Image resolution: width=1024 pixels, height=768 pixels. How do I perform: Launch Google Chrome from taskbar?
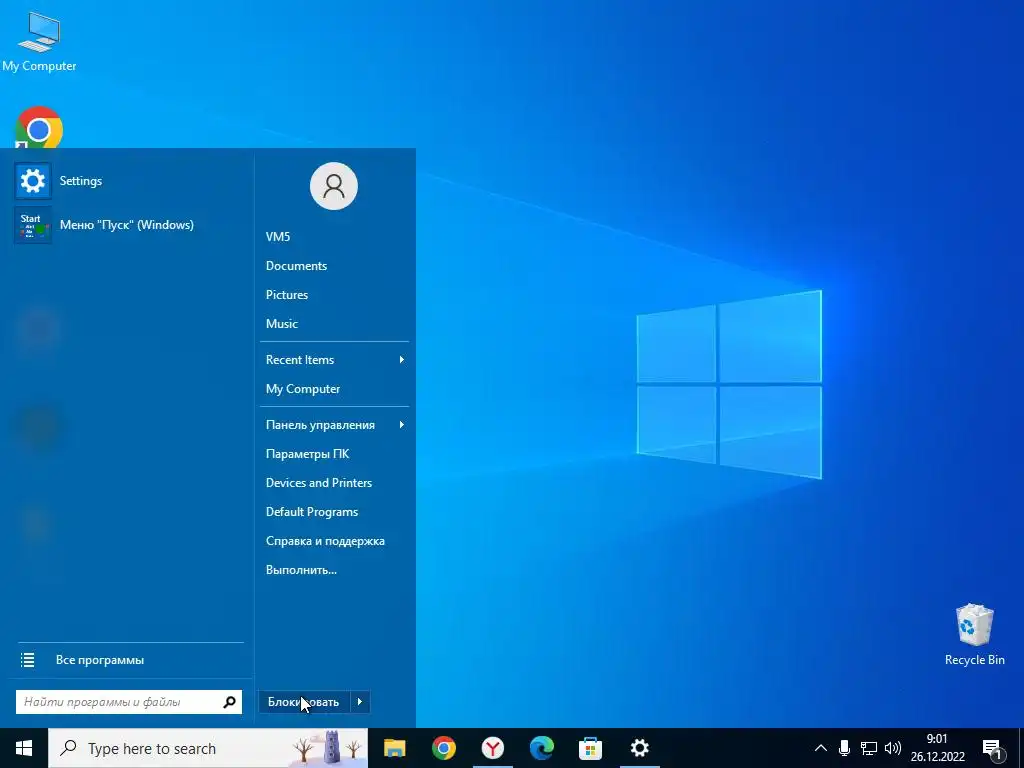(443, 748)
